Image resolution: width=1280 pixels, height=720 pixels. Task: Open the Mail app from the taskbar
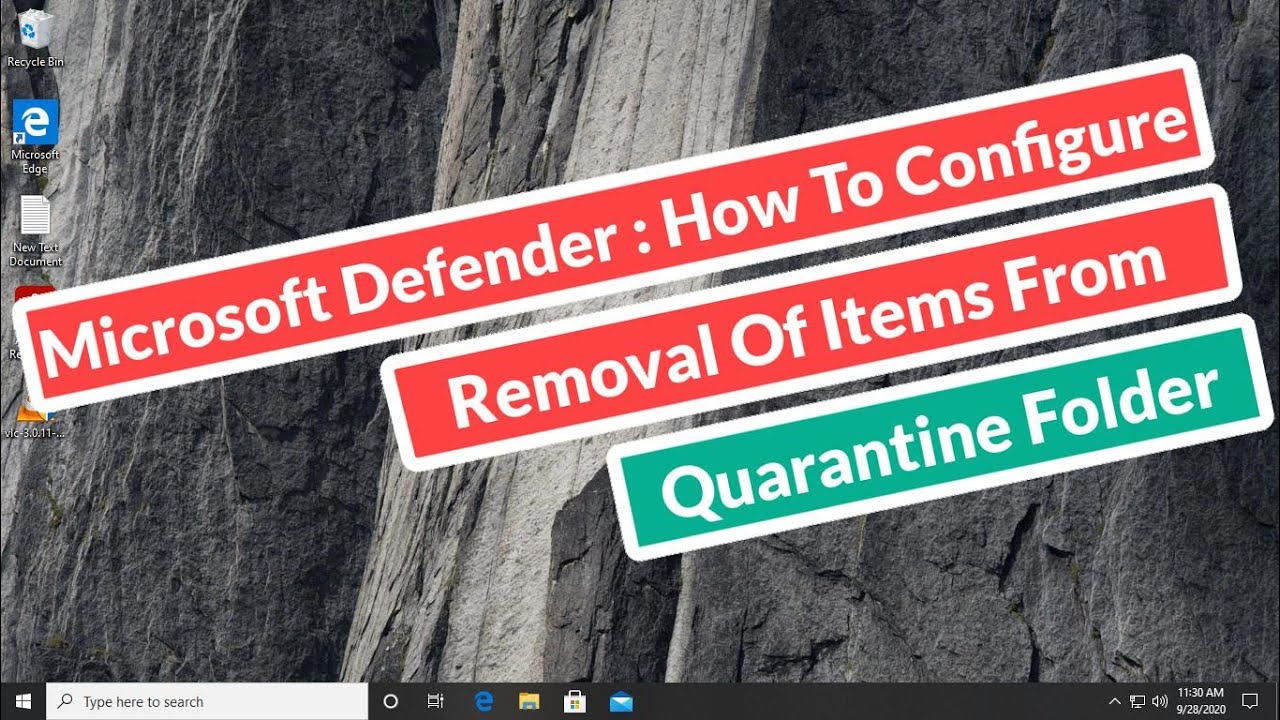point(621,701)
